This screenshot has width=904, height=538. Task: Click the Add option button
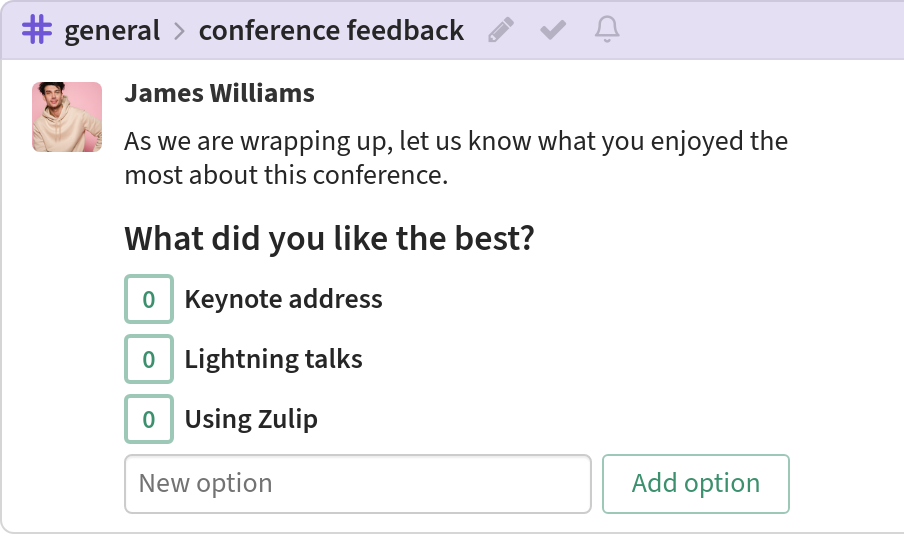tap(696, 484)
